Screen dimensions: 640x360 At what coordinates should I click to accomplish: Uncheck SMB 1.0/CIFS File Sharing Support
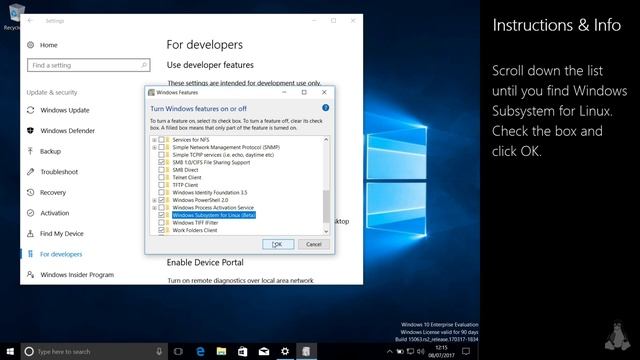click(x=162, y=162)
